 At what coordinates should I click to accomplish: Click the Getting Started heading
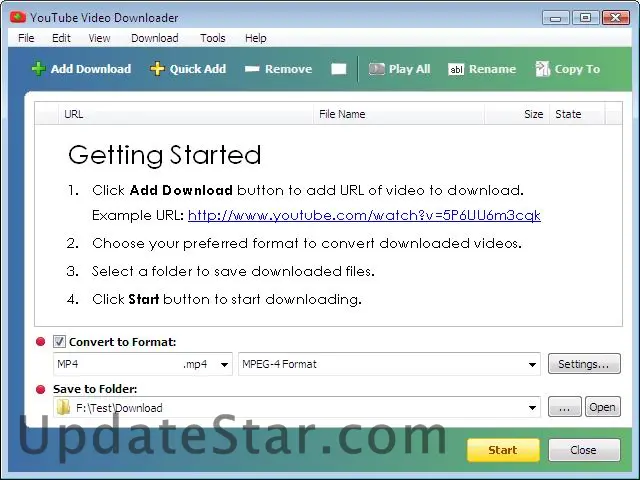(x=164, y=155)
